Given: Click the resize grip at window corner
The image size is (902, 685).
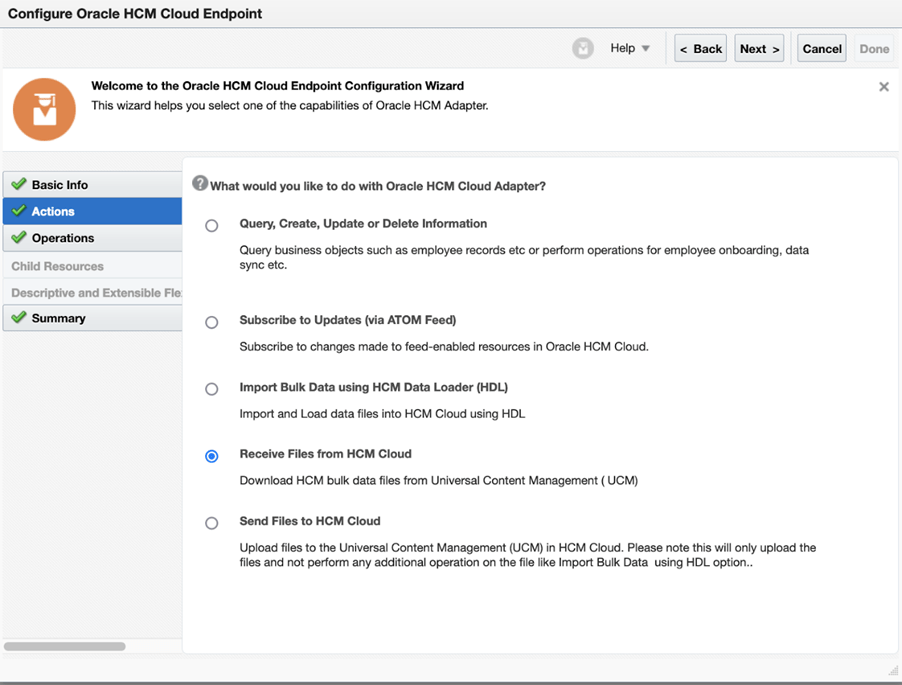Looking at the screenshot, I should (x=892, y=669).
